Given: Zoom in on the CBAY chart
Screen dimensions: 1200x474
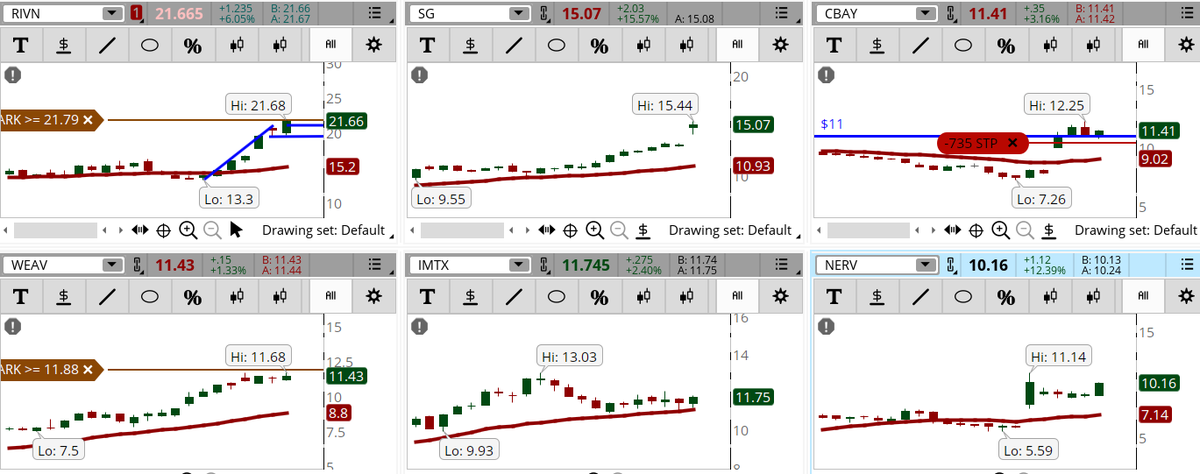Looking at the screenshot, I should click(x=1002, y=230).
